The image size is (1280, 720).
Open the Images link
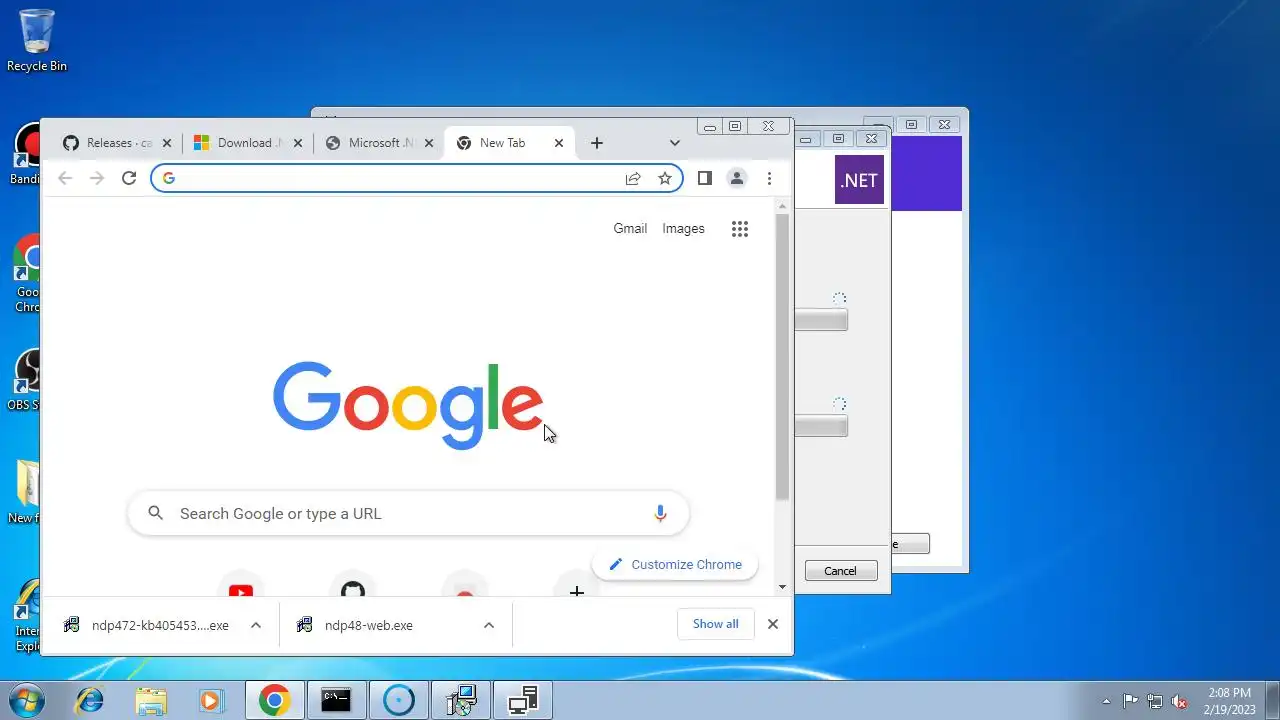click(684, 228)
